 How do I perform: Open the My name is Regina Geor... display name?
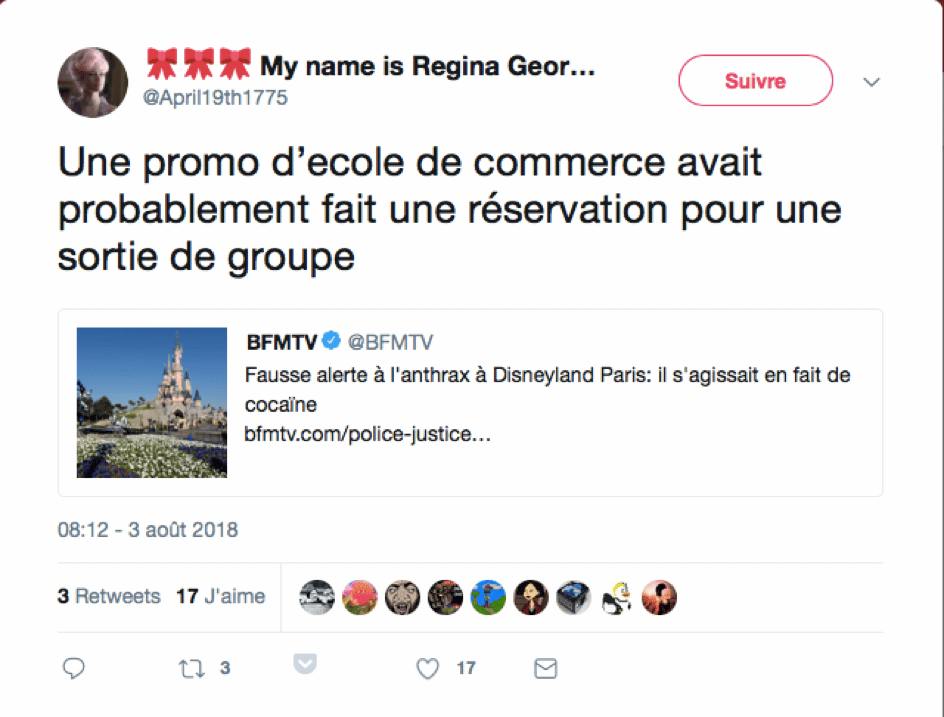(x=427, y=66)
